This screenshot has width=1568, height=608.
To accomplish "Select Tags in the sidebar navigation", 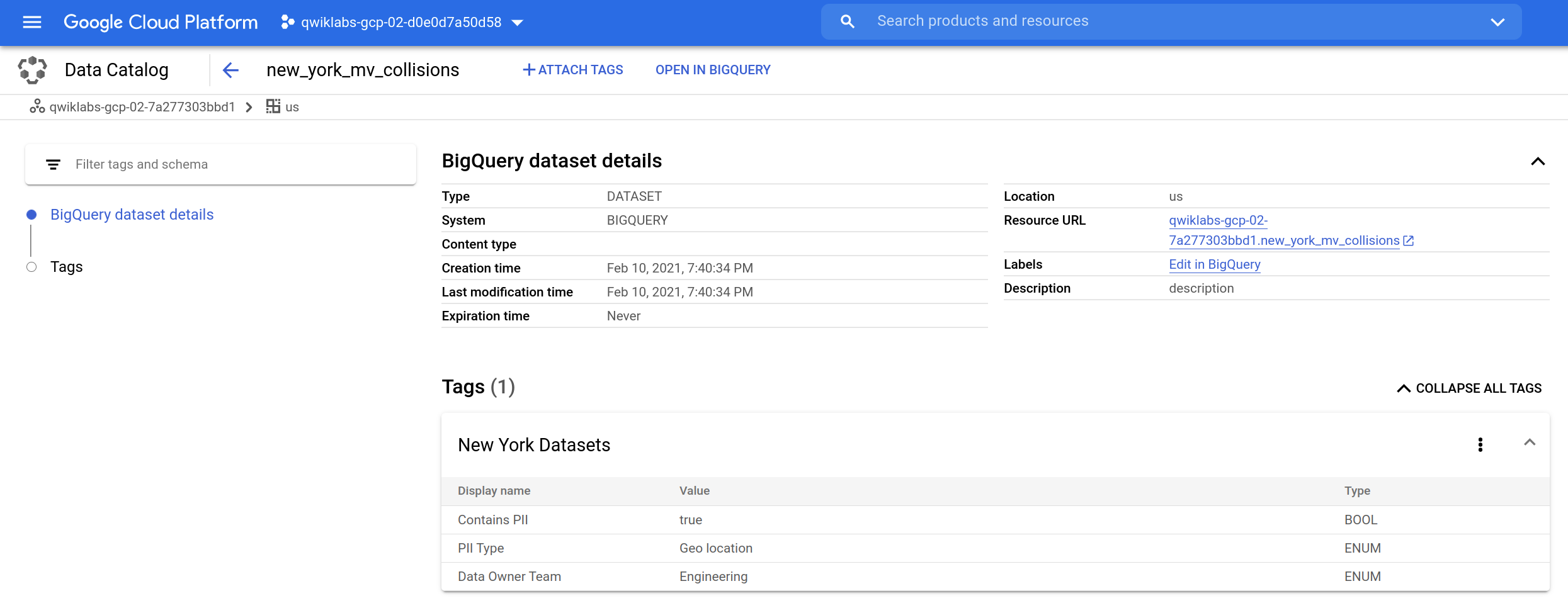I will (67, 267).
